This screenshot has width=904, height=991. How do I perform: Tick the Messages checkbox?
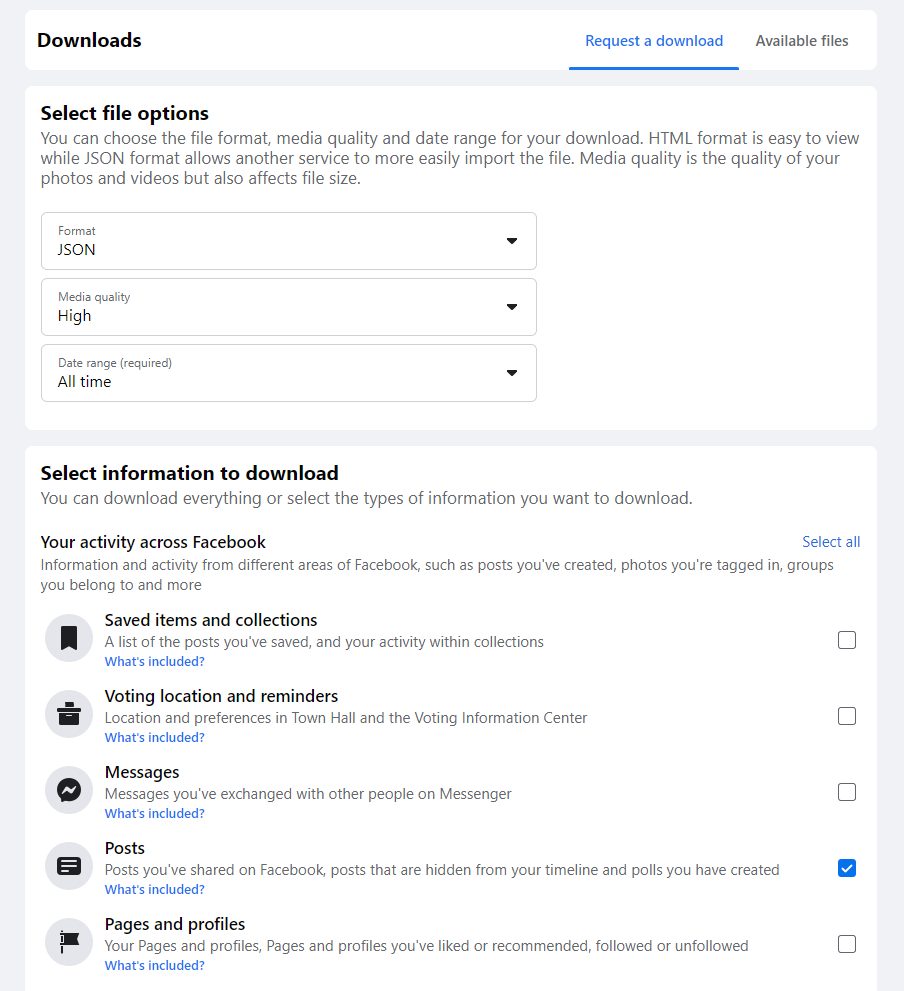pos(846,792)
